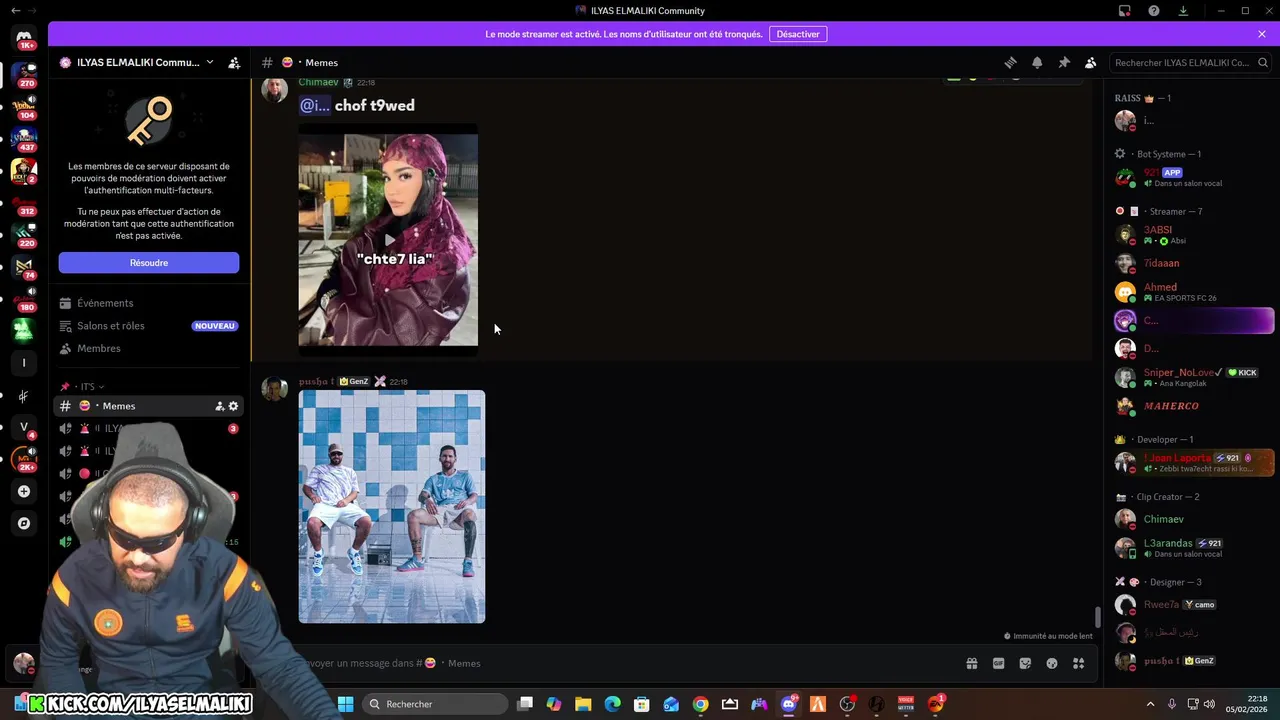
Task: Click the search magnifier icon
Action: (1263, 62)
